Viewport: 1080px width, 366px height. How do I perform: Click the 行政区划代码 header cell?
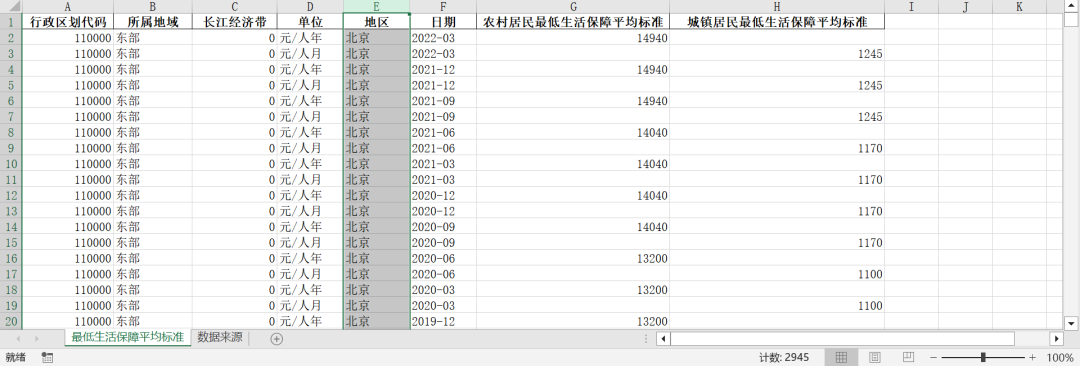pyautogui.click(x=68, y=21)
